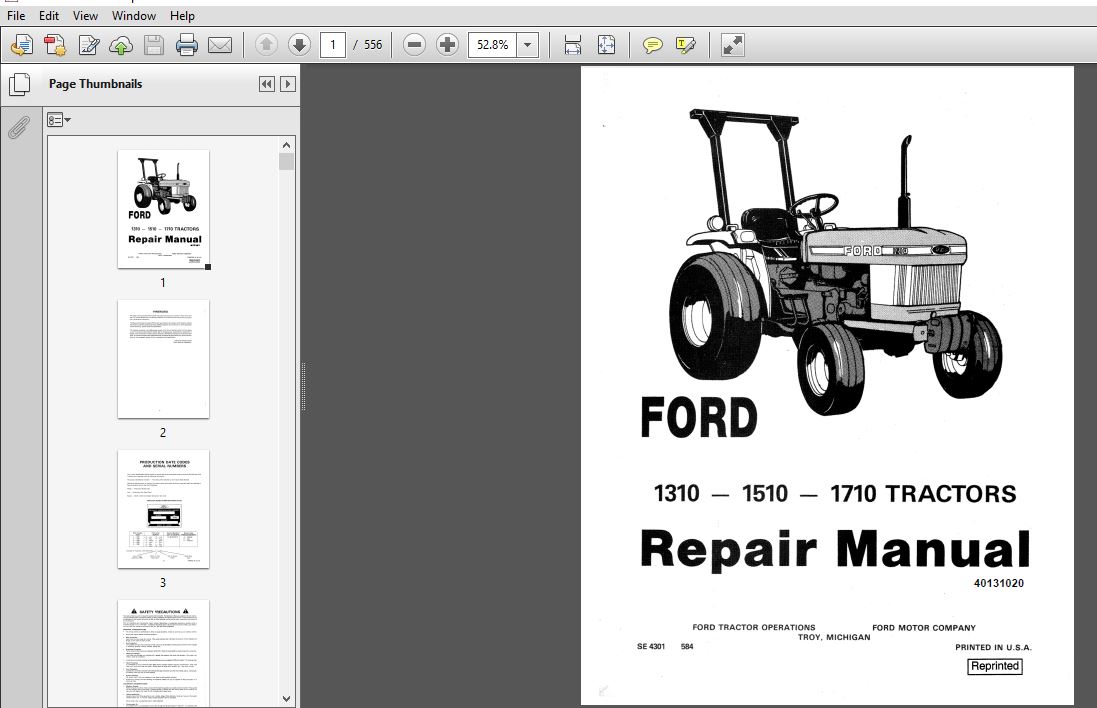Viewport: 1097px width, 708px height.
Task: Click the Email envelope icon
Action: click(x=220, y=45)
